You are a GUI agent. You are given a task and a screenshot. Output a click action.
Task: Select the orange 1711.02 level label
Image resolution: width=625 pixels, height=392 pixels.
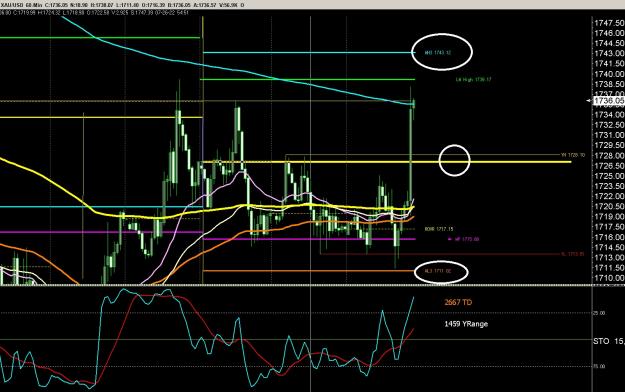pos(438,271)
